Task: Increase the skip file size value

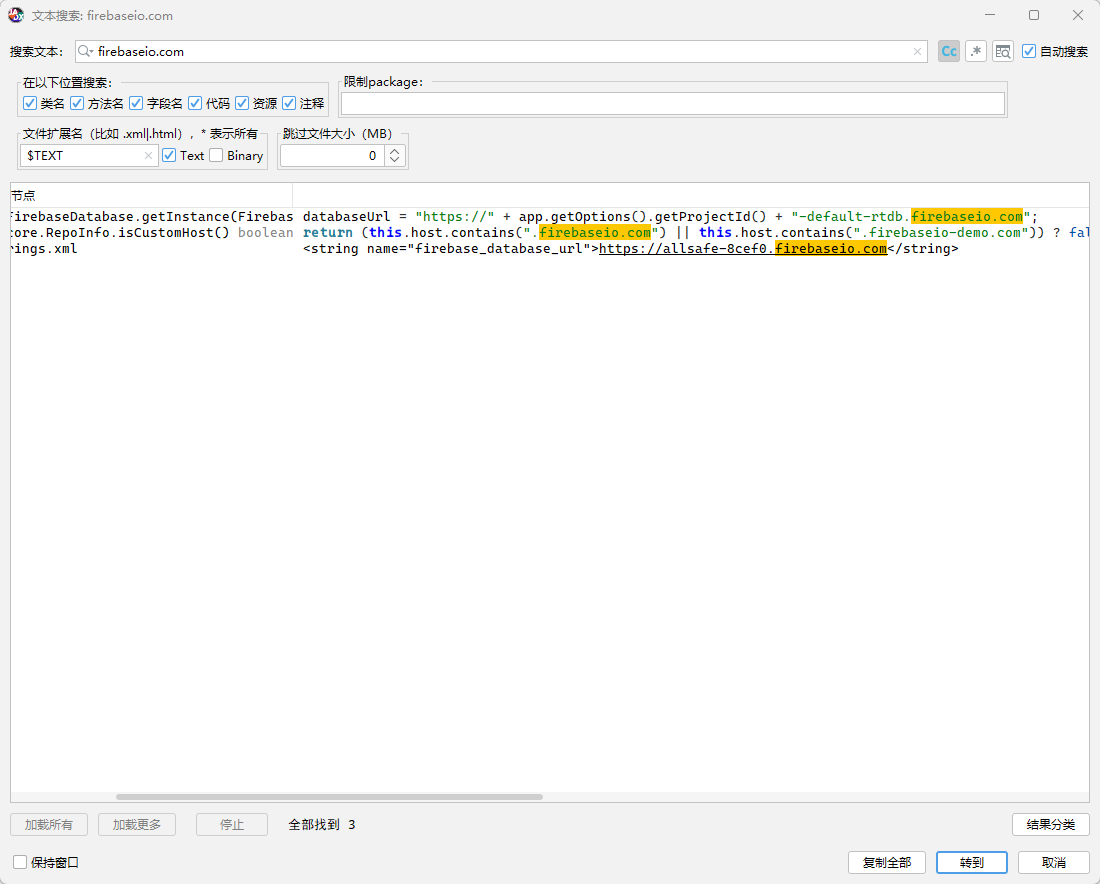Action: click(x=394, y=150)
